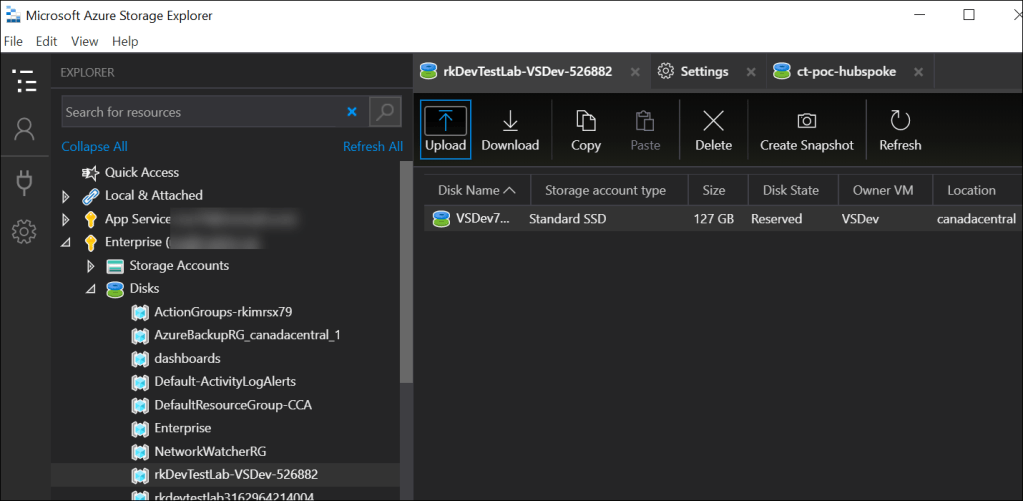Open the Connect plug icon in sidebar
Screen dimensions: 1023x501
(x=24, y=181)
